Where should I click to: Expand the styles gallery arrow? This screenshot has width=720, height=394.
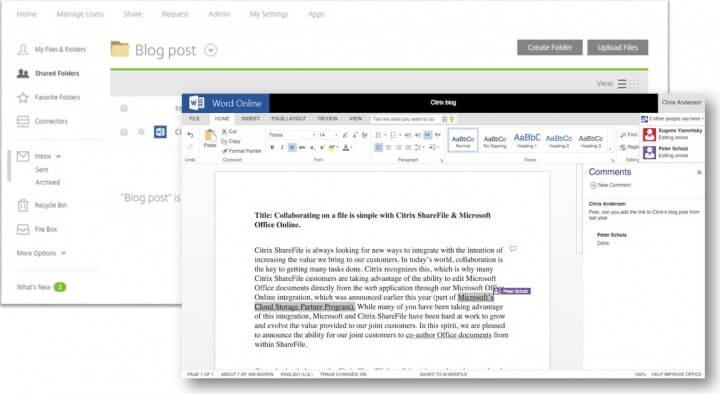[x=610, y=148]
